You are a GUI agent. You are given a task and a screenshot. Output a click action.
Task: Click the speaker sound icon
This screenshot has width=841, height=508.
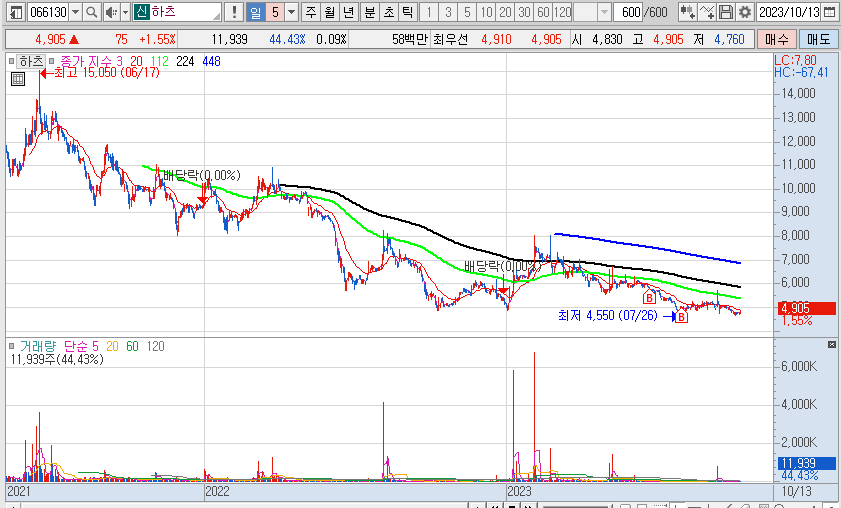(x=110, y=12)
